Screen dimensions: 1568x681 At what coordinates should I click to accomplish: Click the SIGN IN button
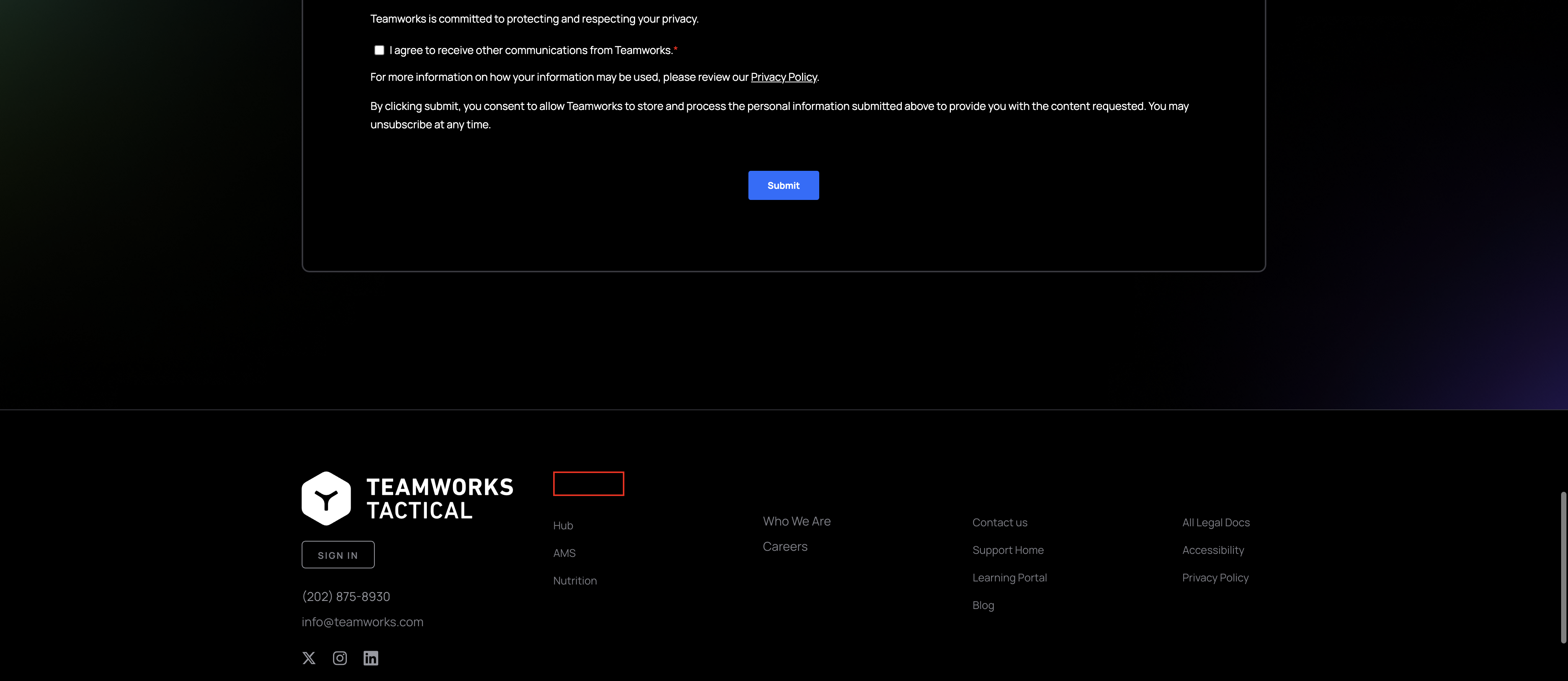338,555
